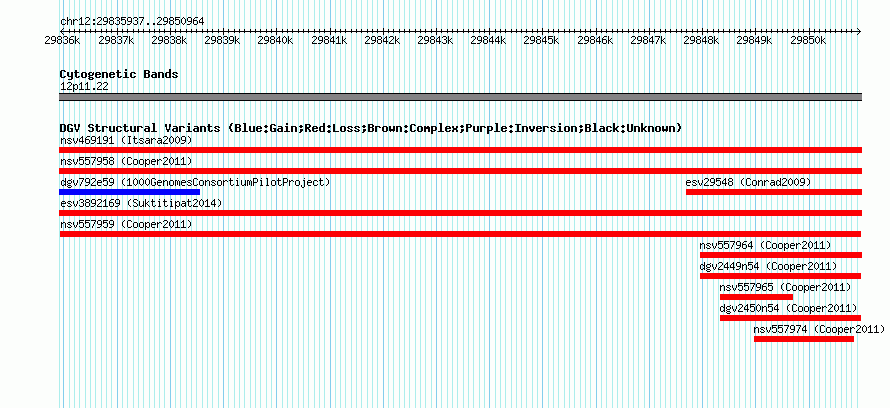This screenshot has width=890, height=408.
Task: Select the red bar under esv3892169
Action: pos(461,213)
